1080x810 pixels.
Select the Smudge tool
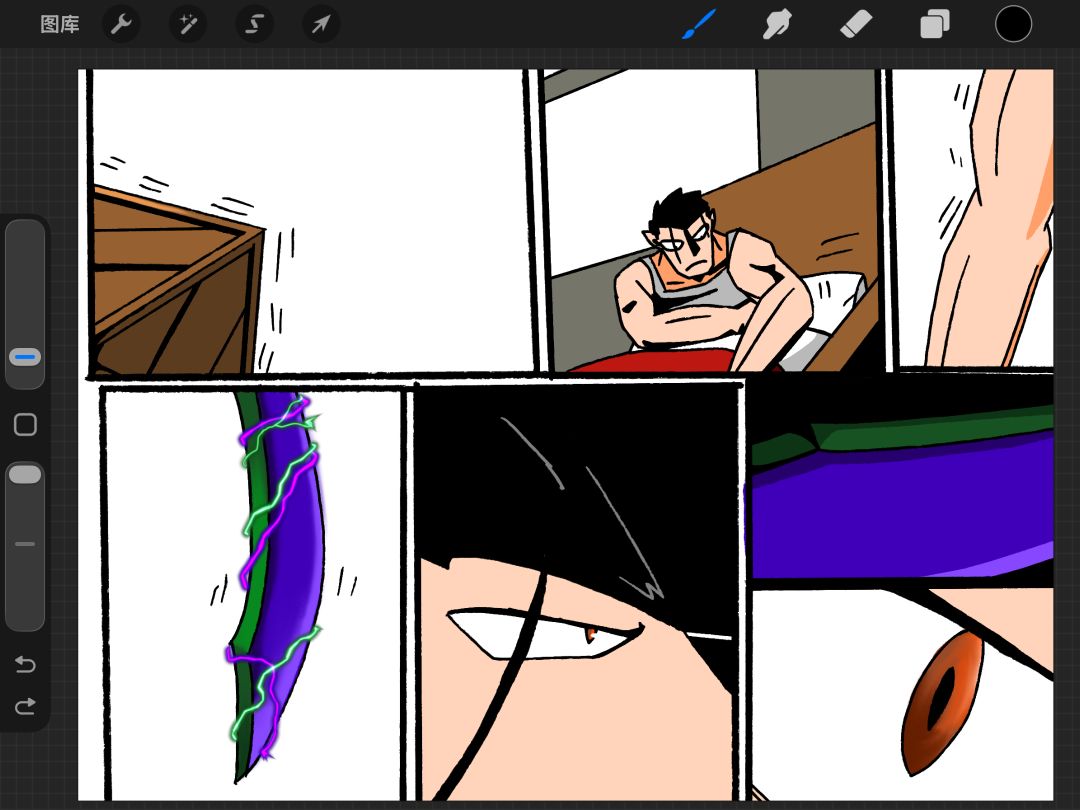[x=777, y=24]
